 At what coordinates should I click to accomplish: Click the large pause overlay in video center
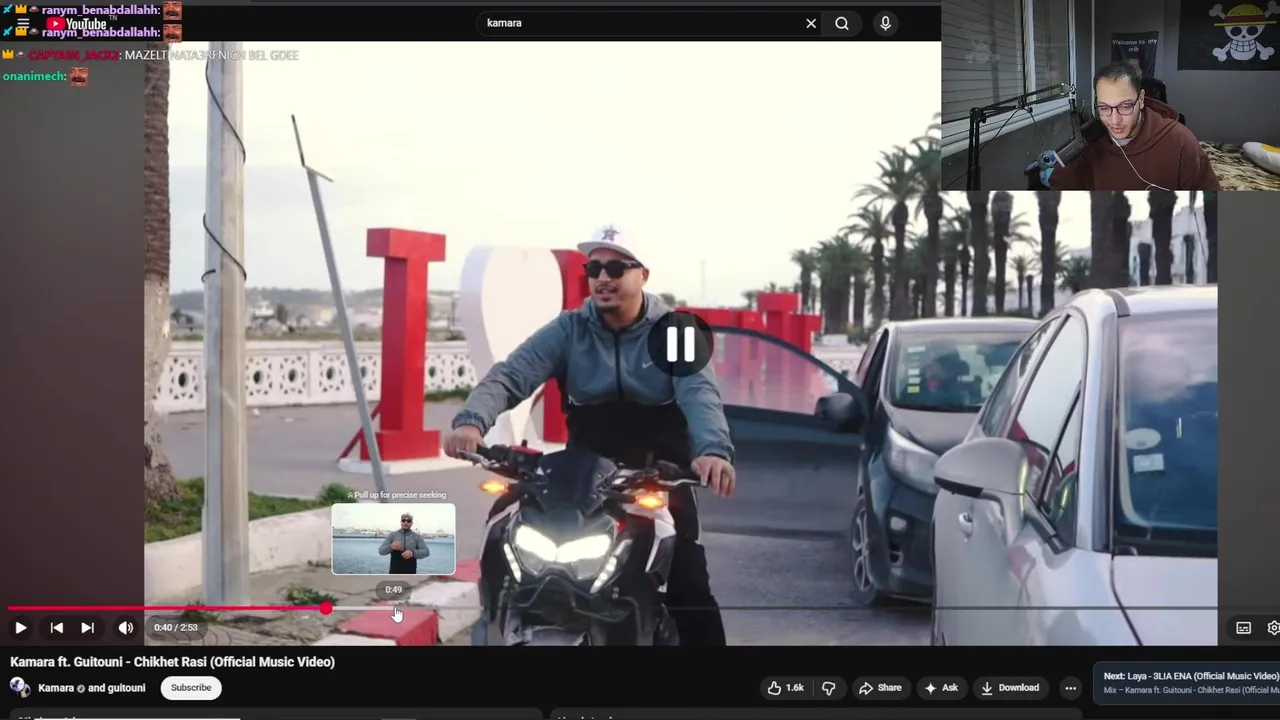[x=681, y=344]
